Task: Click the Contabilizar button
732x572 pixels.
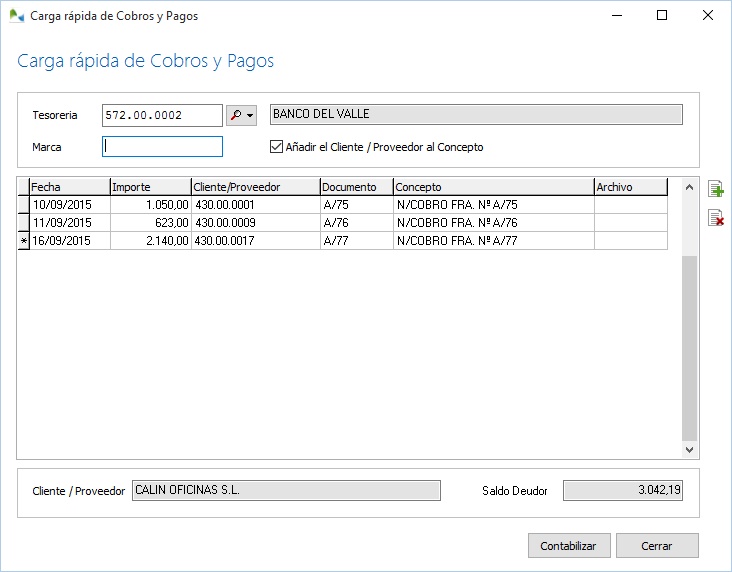Action: 568,546
